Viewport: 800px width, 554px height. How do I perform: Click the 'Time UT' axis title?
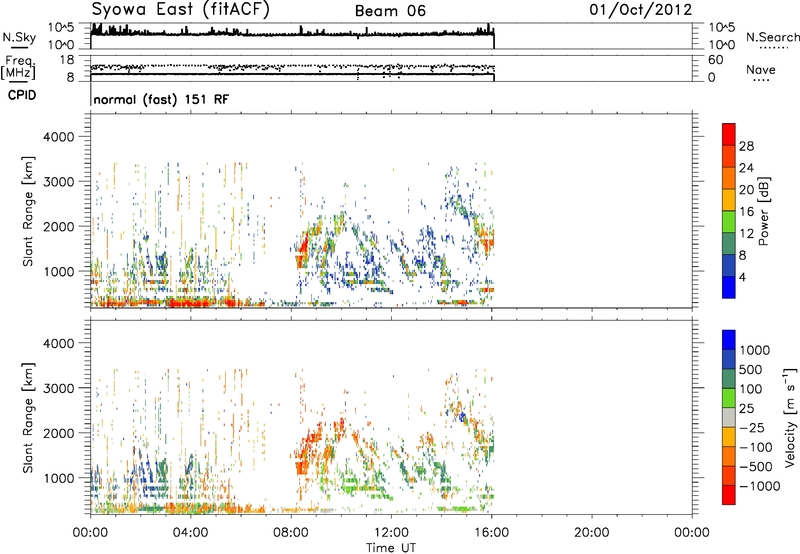pyautogui.click(x=391, y=548)
